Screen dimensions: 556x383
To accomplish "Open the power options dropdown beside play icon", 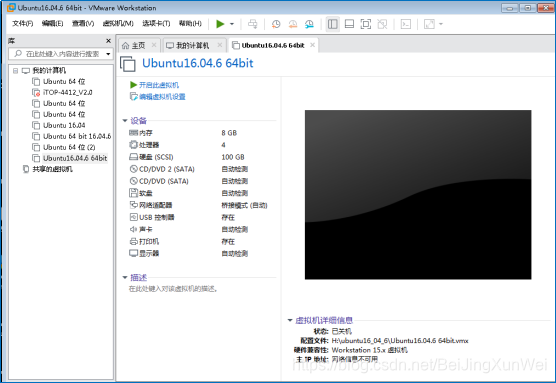I will point(232,24).
